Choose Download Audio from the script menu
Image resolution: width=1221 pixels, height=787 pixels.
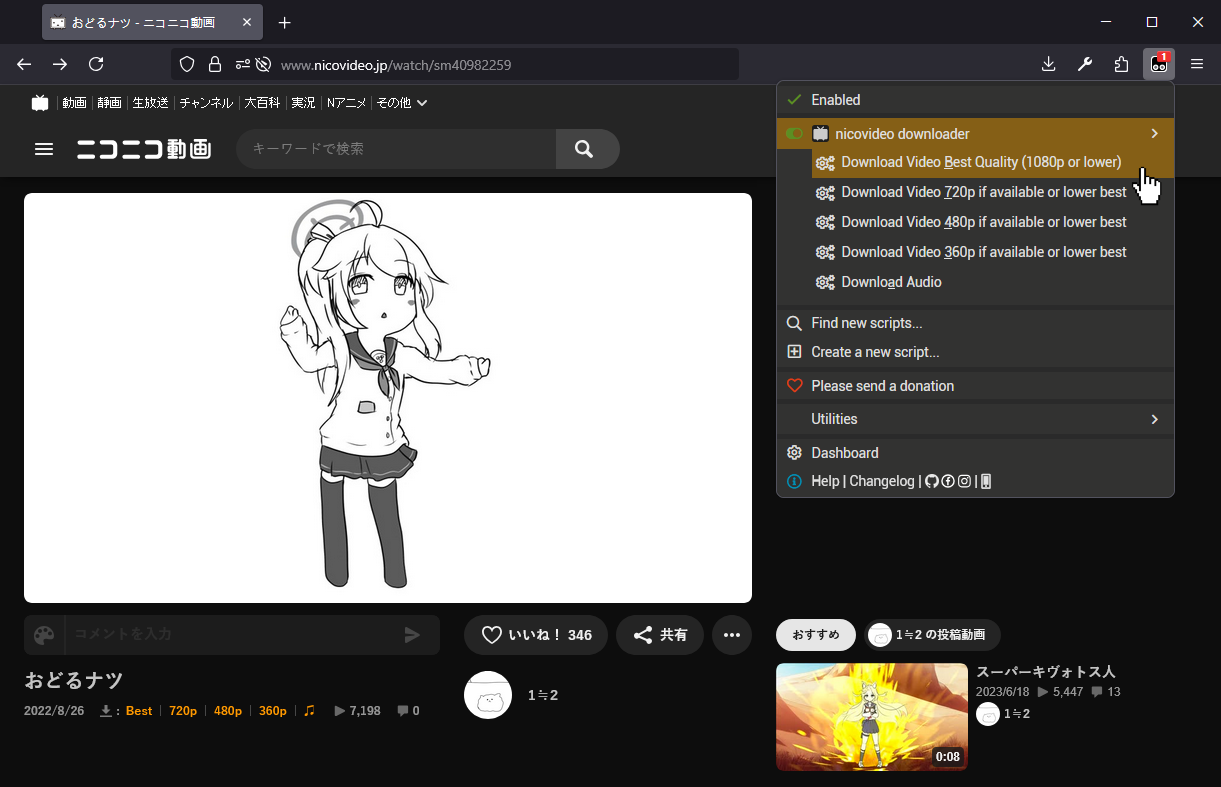891,282
